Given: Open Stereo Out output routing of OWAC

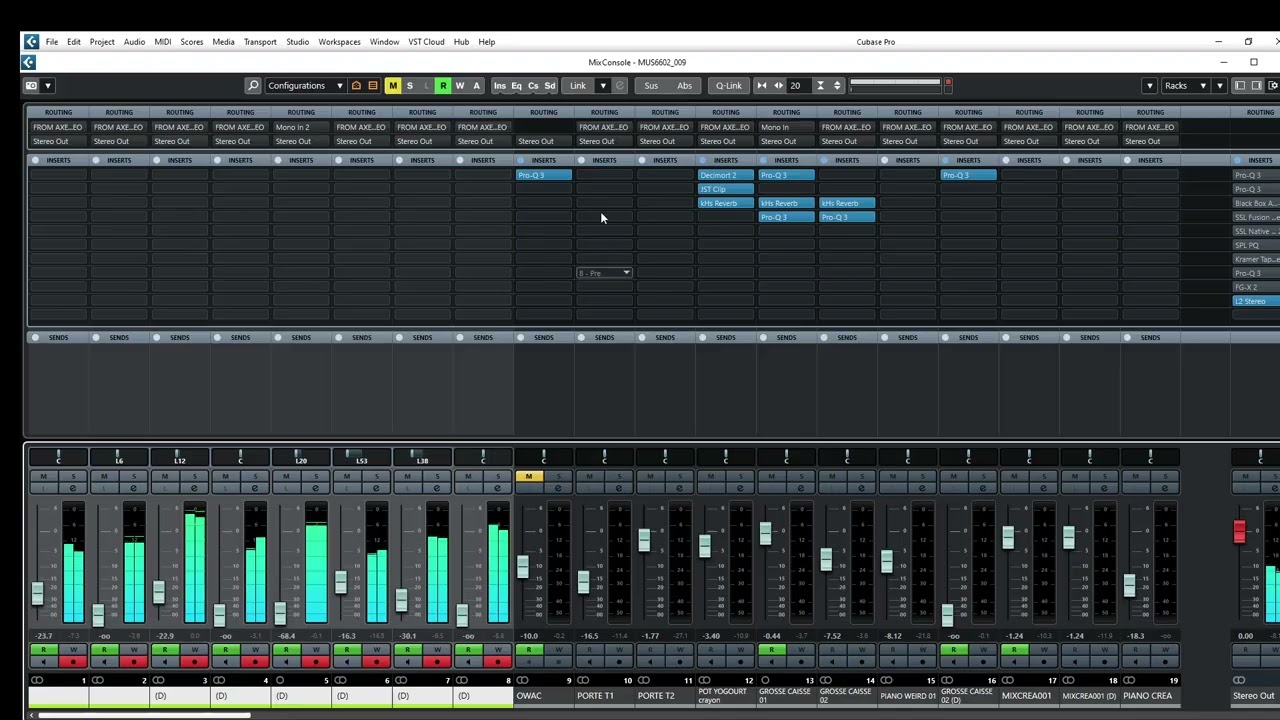Looking at the screenshot, I should pos(543,141).
